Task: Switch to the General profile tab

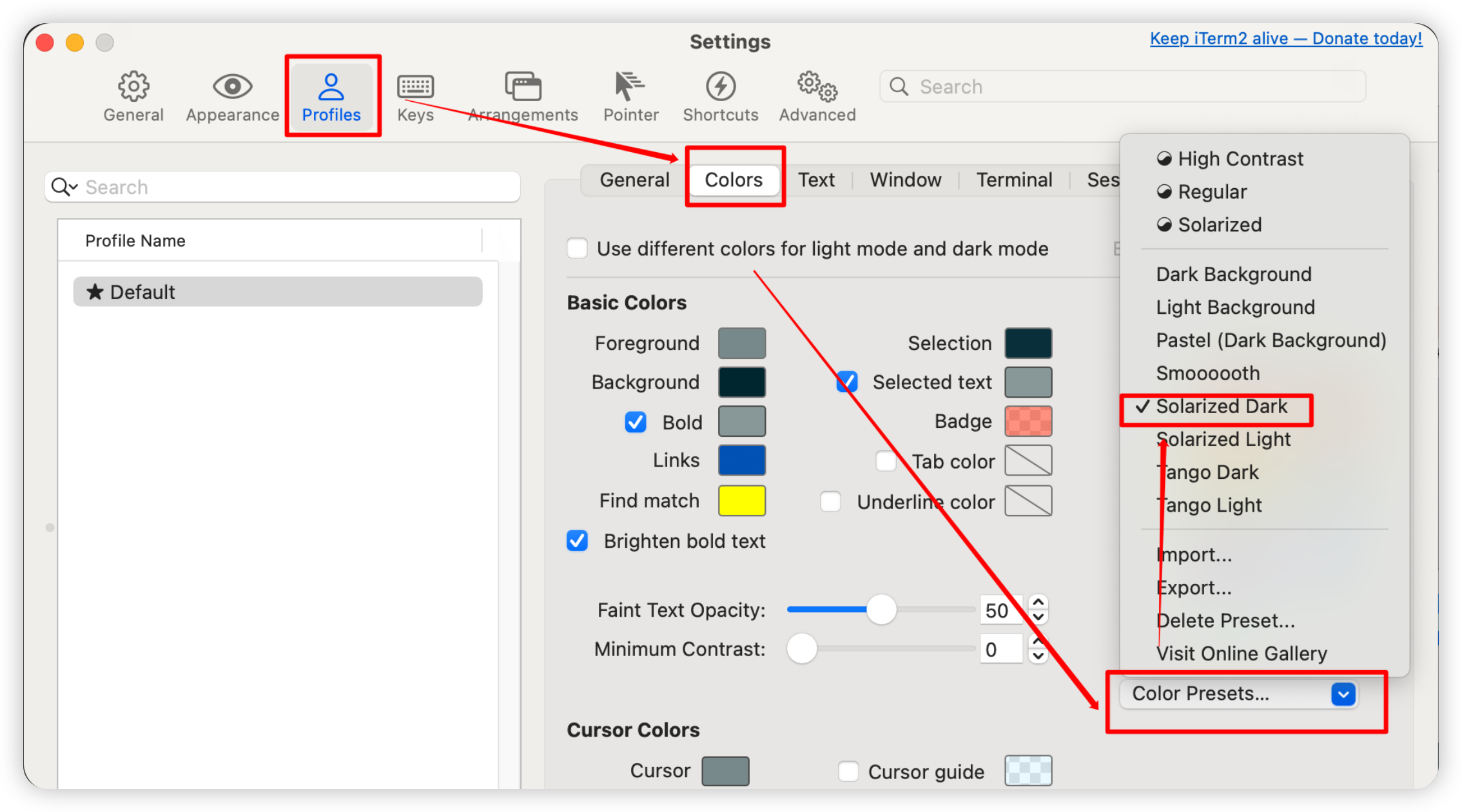Action: [634, 180]
